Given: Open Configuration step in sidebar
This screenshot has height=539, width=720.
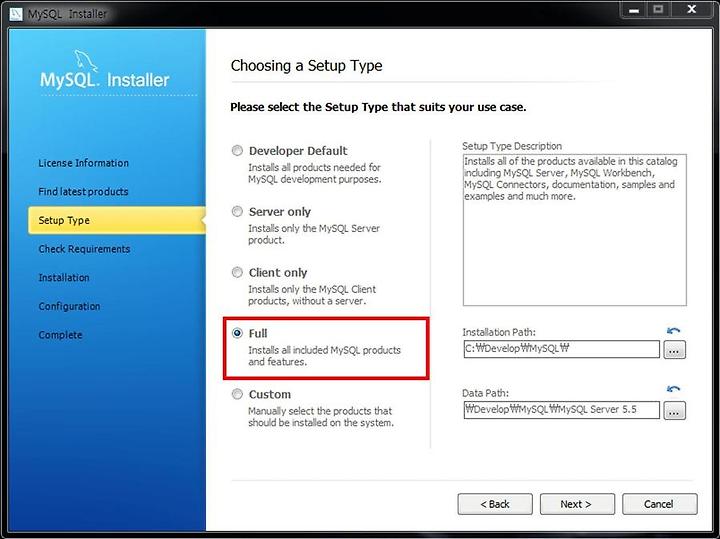Looking at the screenshot, I should [69, 306].
